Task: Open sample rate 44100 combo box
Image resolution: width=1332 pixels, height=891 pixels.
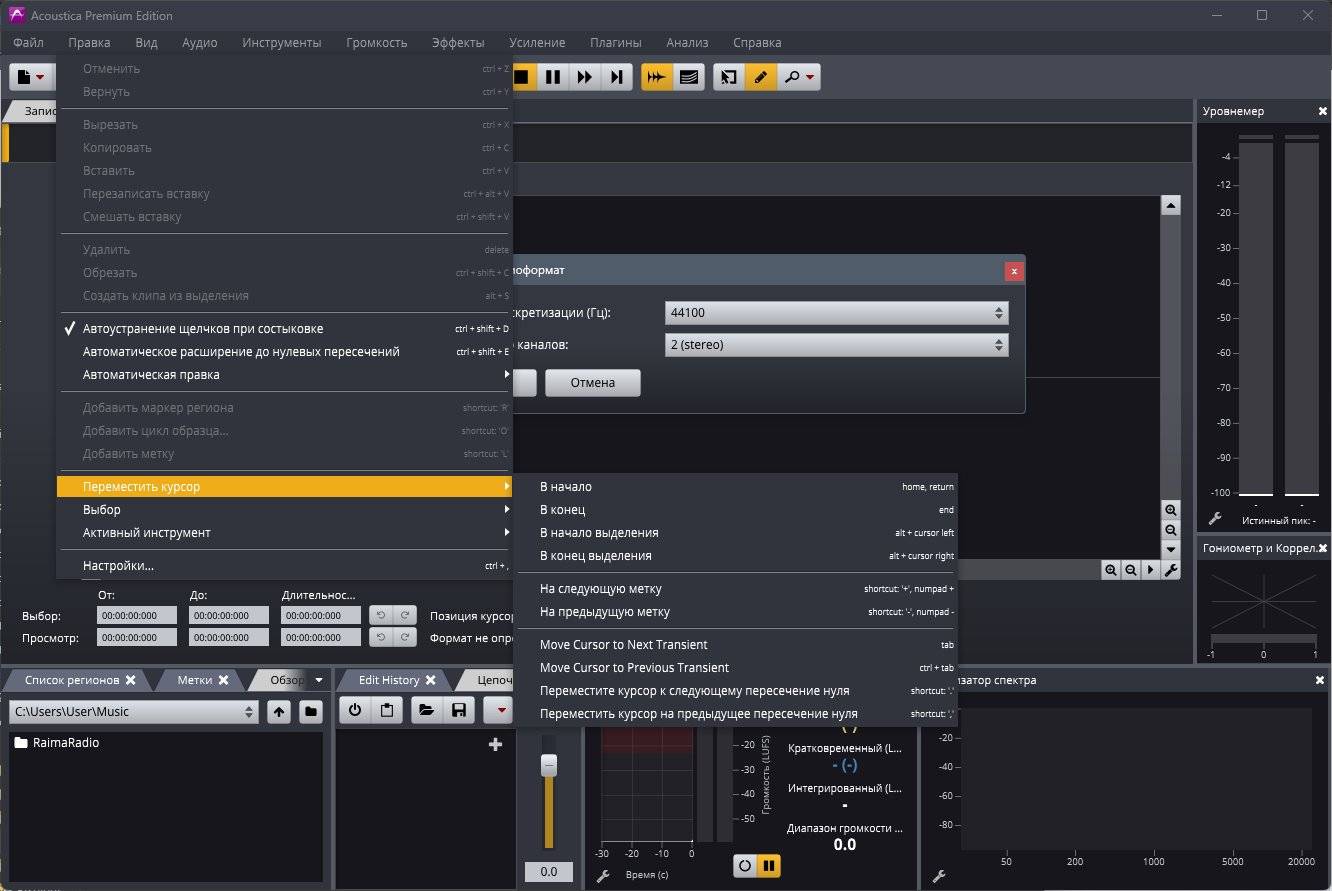Action: point(836,313)
